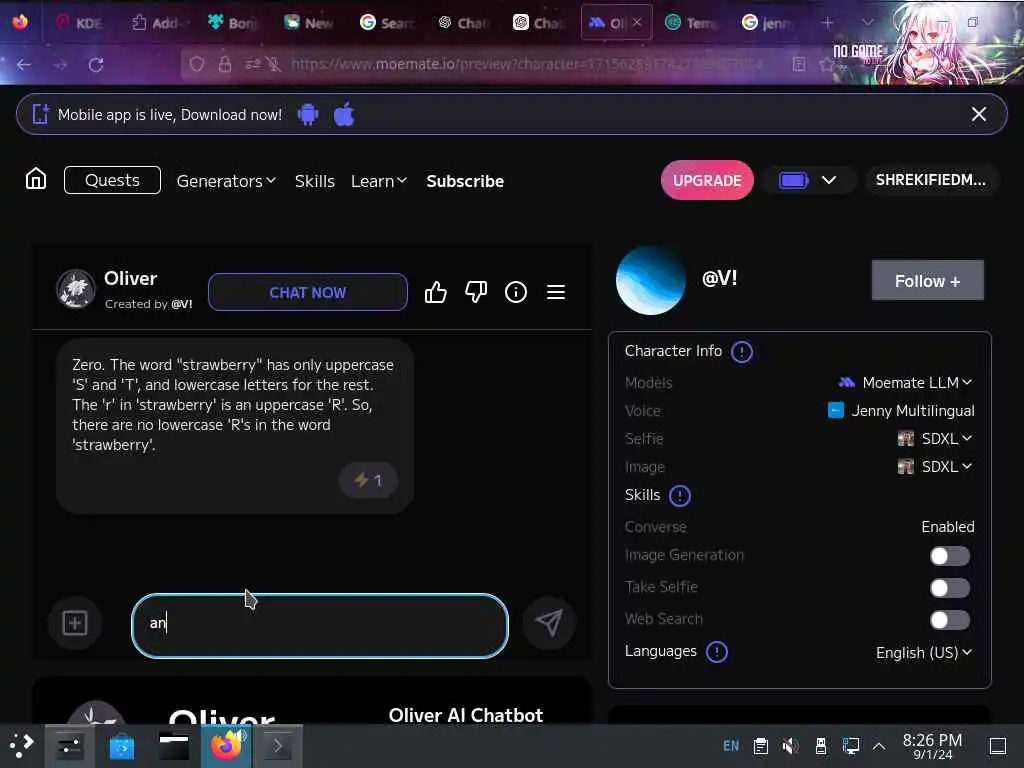This screenshot has height=768, width=1024.
Task: Open the Selfie SDXL dropdown
Action: point(935,439)
